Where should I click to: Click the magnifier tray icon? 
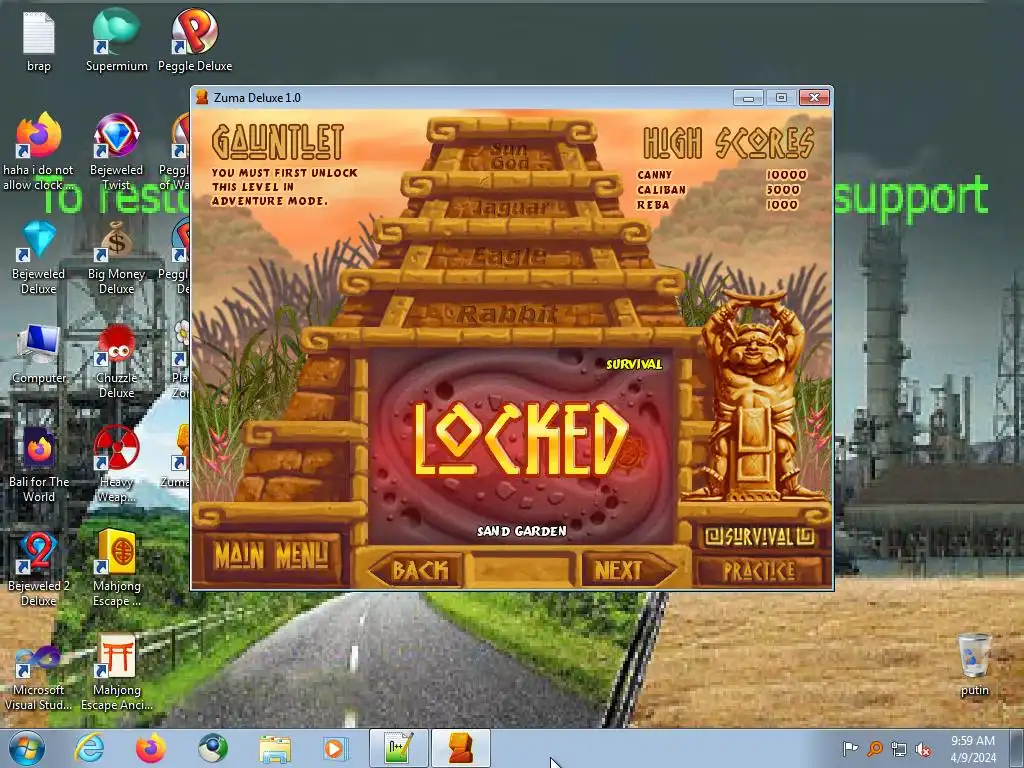(874, 748)
